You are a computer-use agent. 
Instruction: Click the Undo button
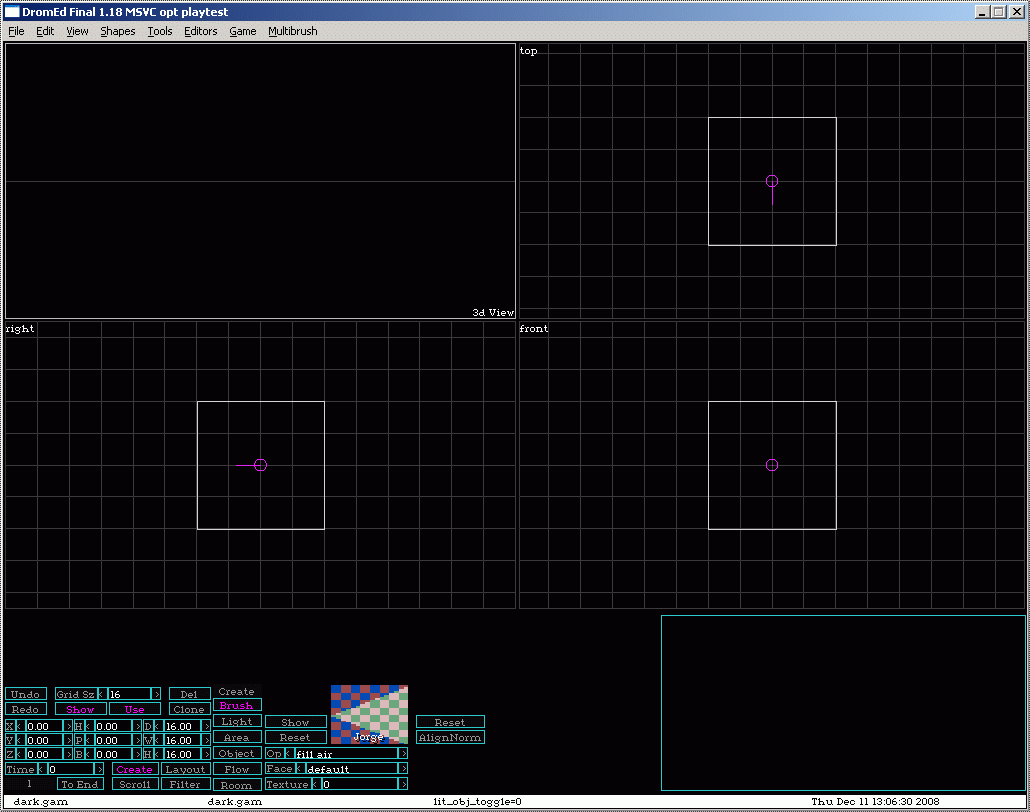click(x=26, y=694)
